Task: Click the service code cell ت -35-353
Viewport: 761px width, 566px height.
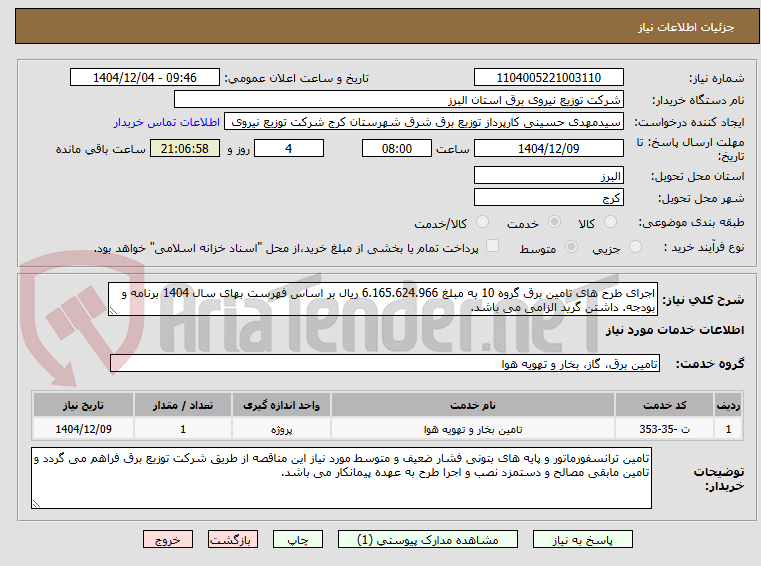Action: 664,429
